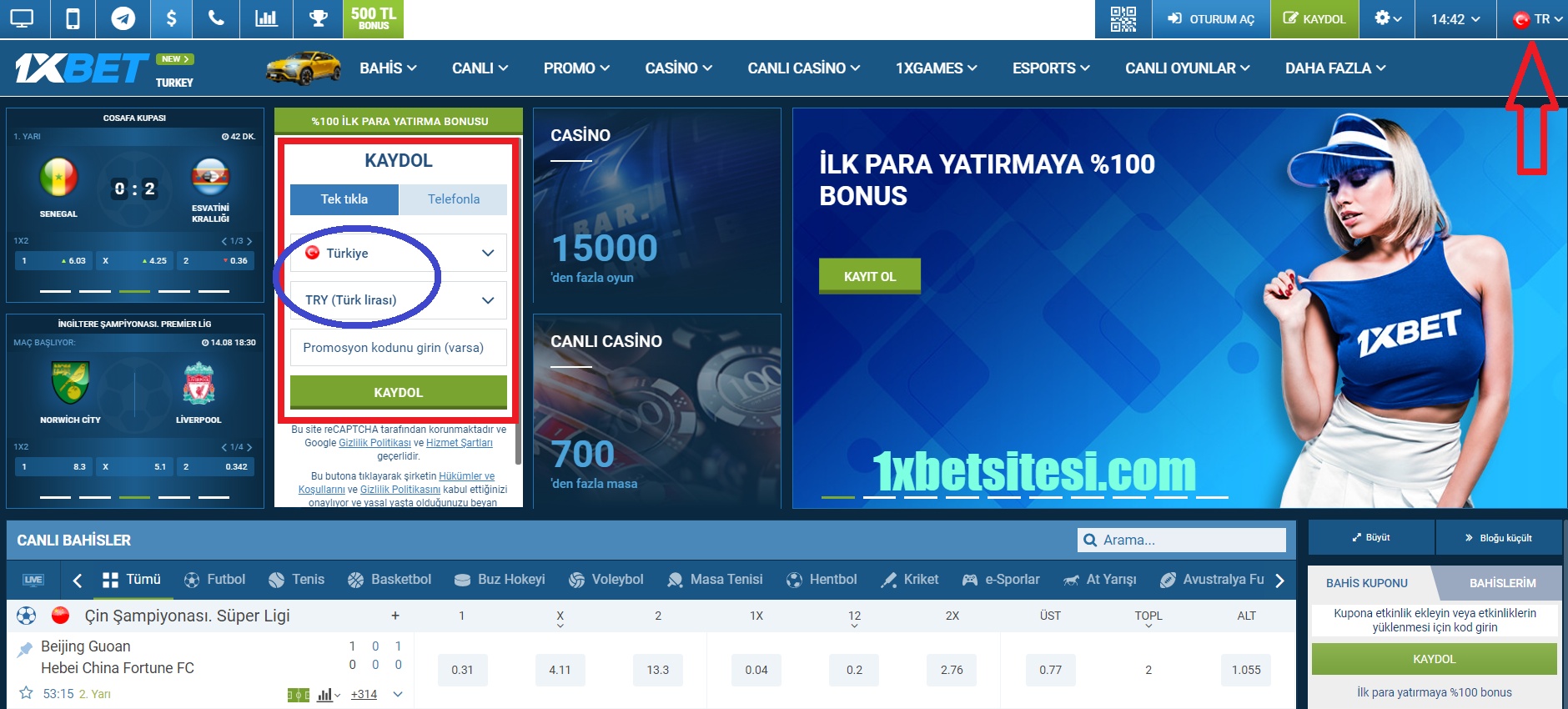
Task: Click the LIVE filter icon
Action: coord(33,580)
